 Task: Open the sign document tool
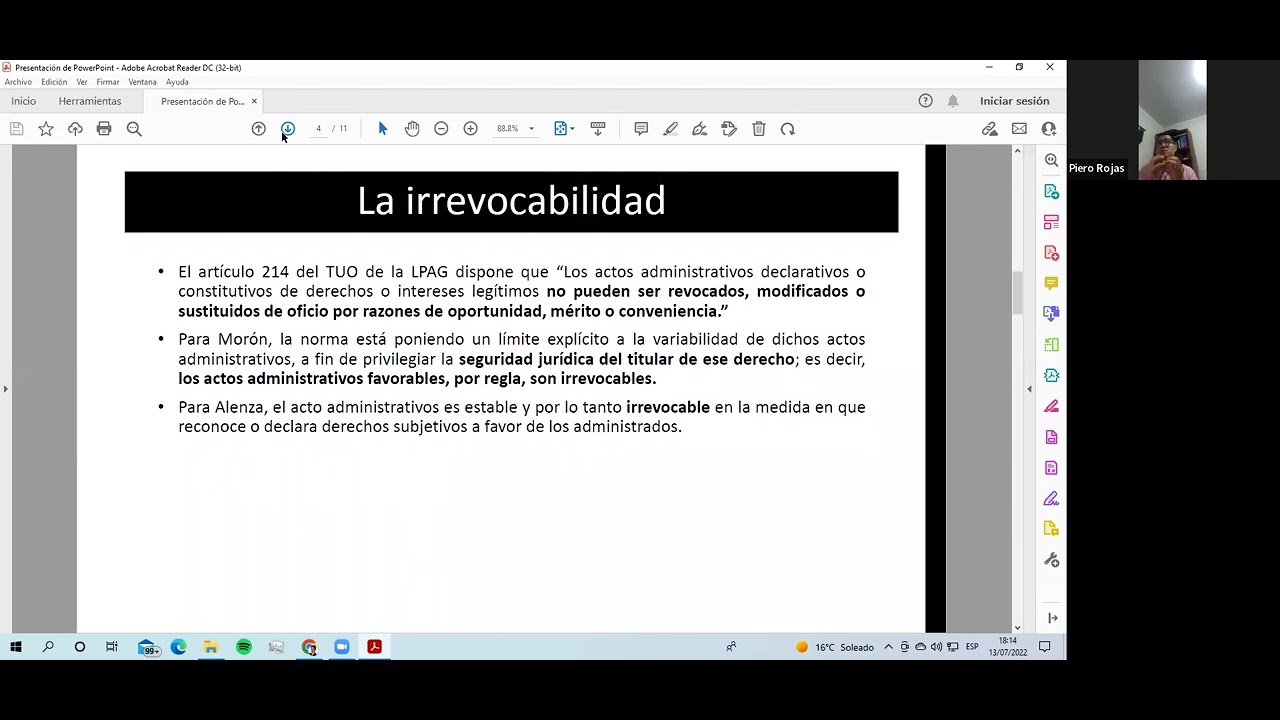(700, 129)
